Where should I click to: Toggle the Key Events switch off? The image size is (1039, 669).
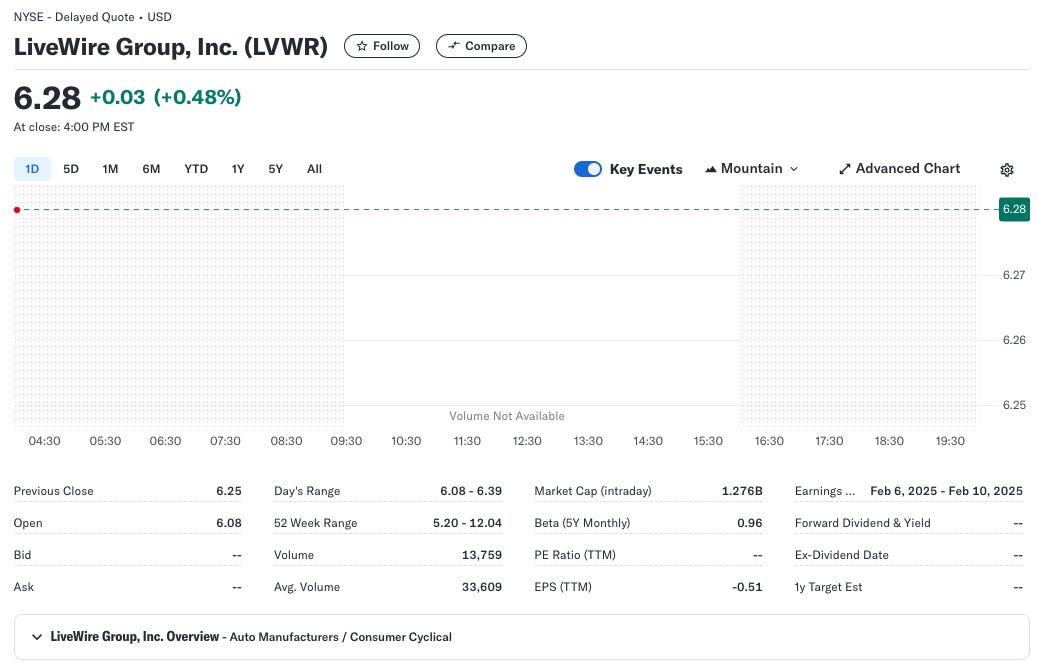pos(588,169)
